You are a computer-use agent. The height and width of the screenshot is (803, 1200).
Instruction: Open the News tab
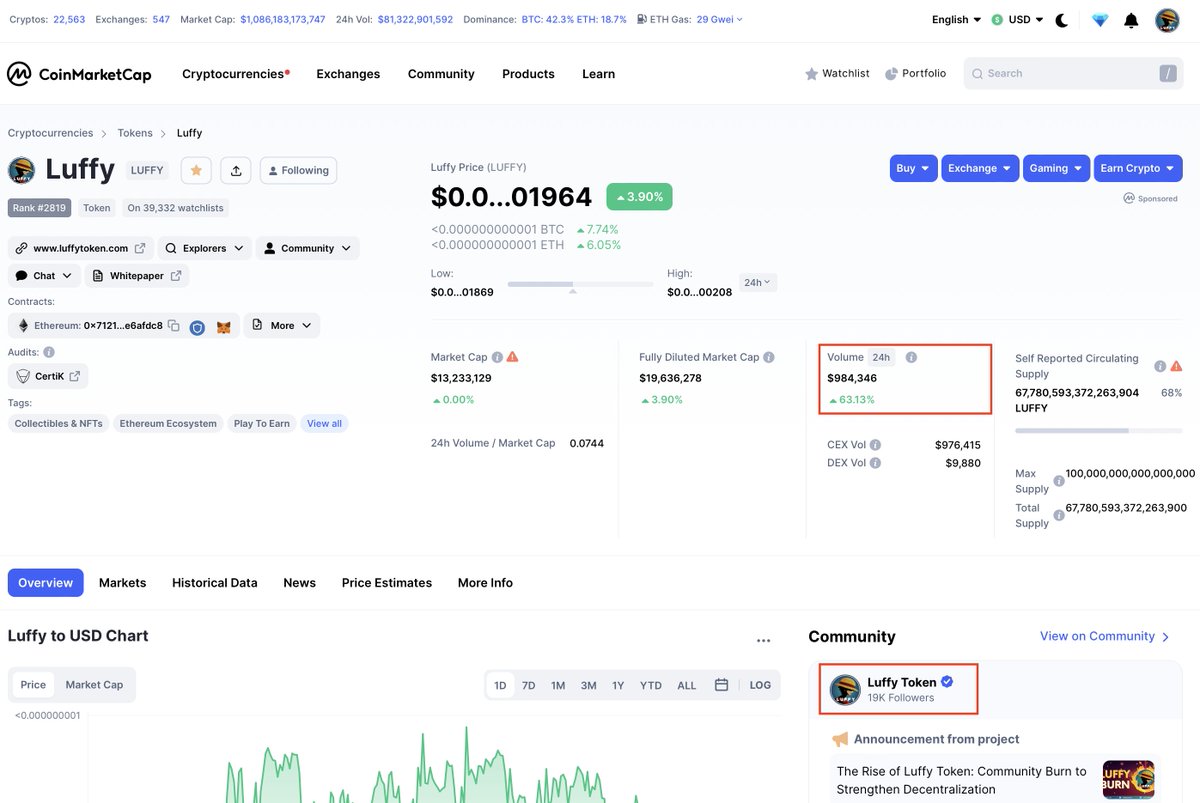(x=299, y=583)
